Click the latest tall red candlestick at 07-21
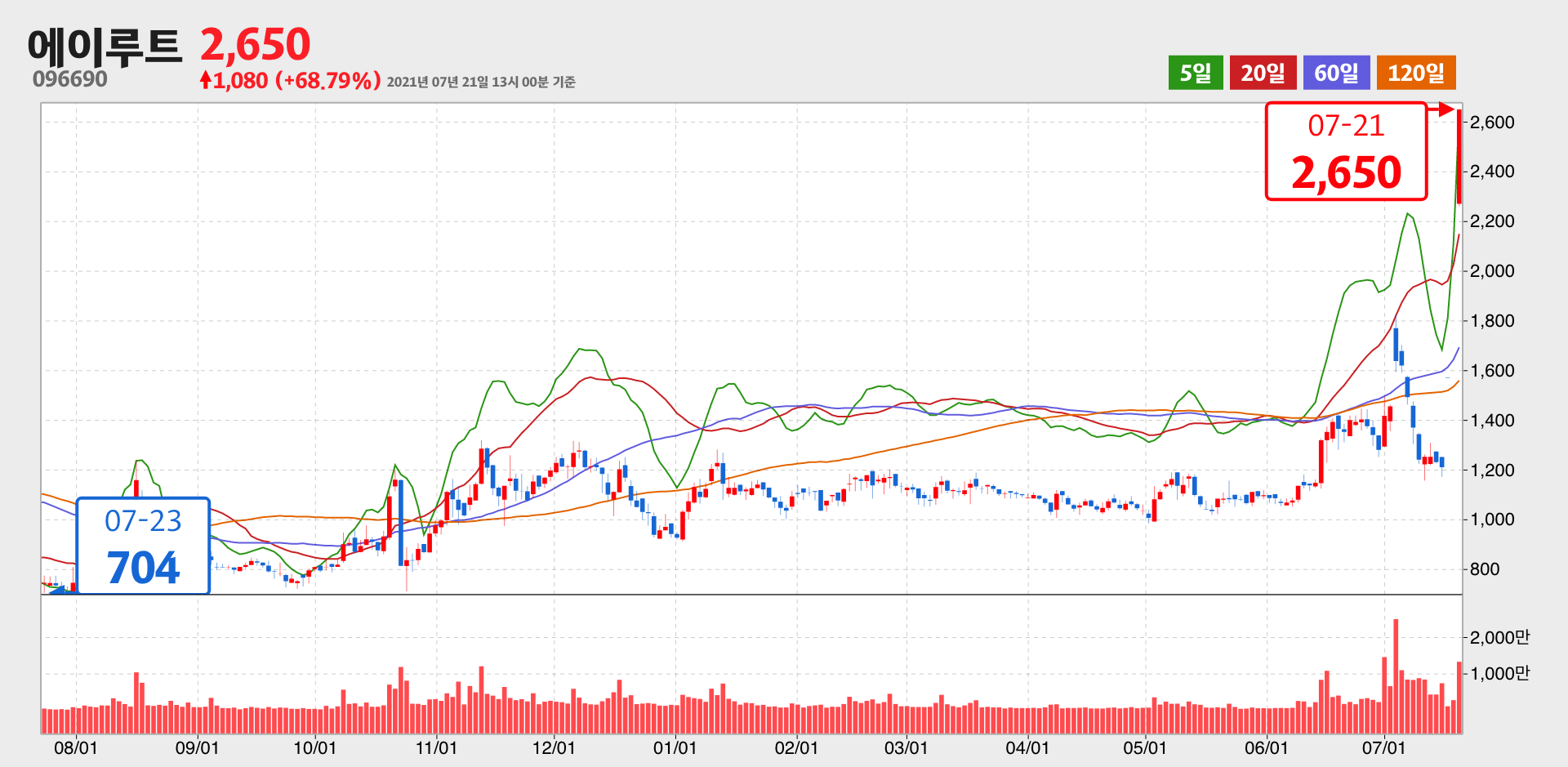This screenshot has height=767, width=1568. (1459, 156)
